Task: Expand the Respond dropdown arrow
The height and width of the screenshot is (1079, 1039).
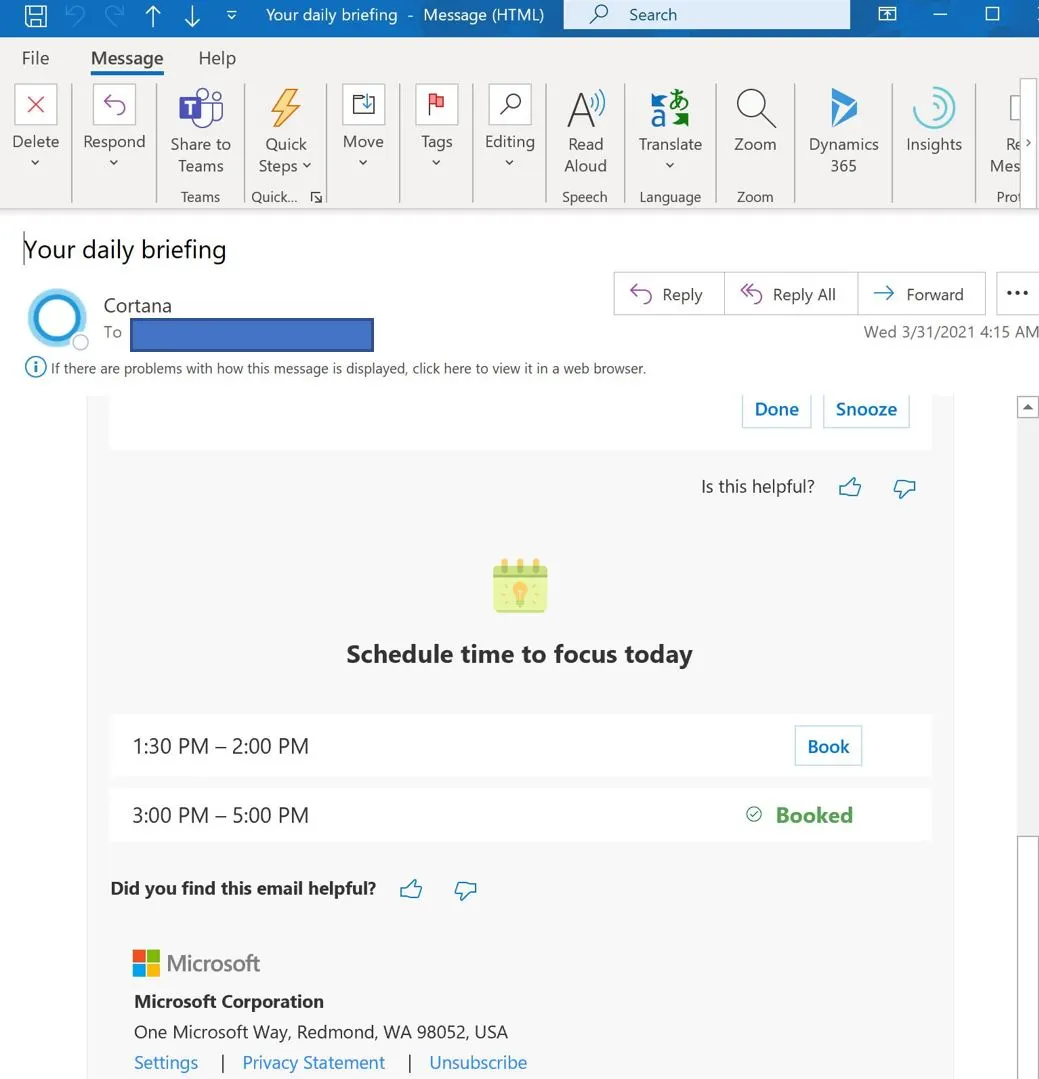Action: [114, 163]
